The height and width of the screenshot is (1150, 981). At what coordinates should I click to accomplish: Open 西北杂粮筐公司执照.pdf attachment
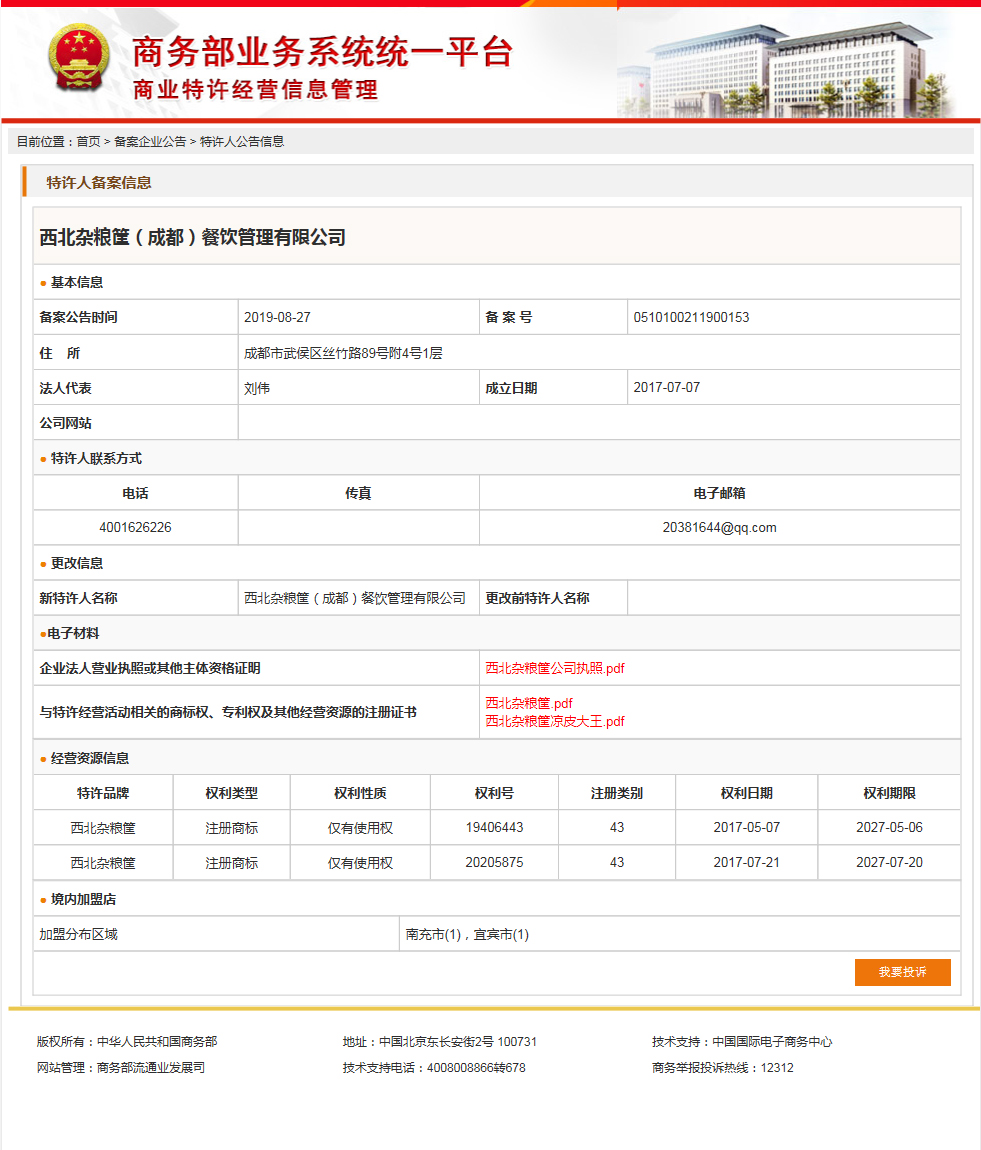point(555,668)
